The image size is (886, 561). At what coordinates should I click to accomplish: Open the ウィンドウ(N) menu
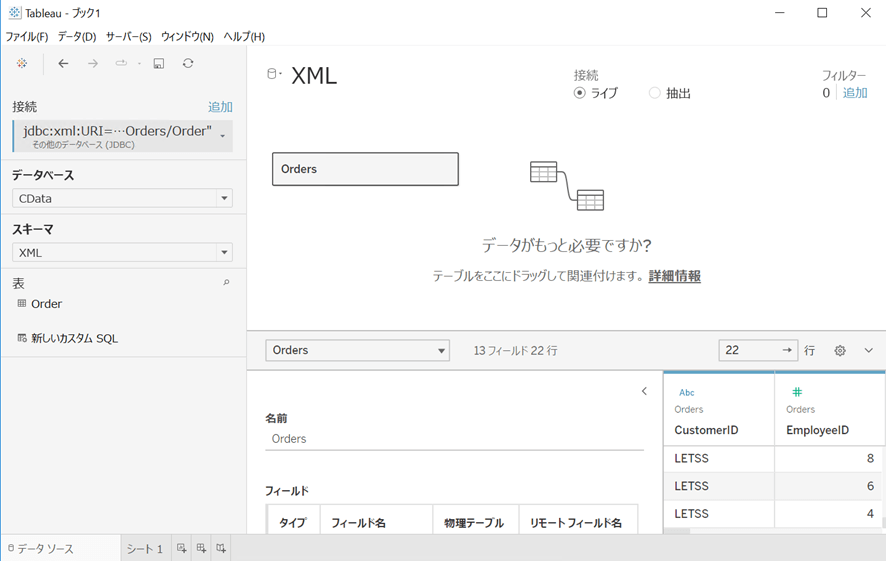(x=187, y=37)
